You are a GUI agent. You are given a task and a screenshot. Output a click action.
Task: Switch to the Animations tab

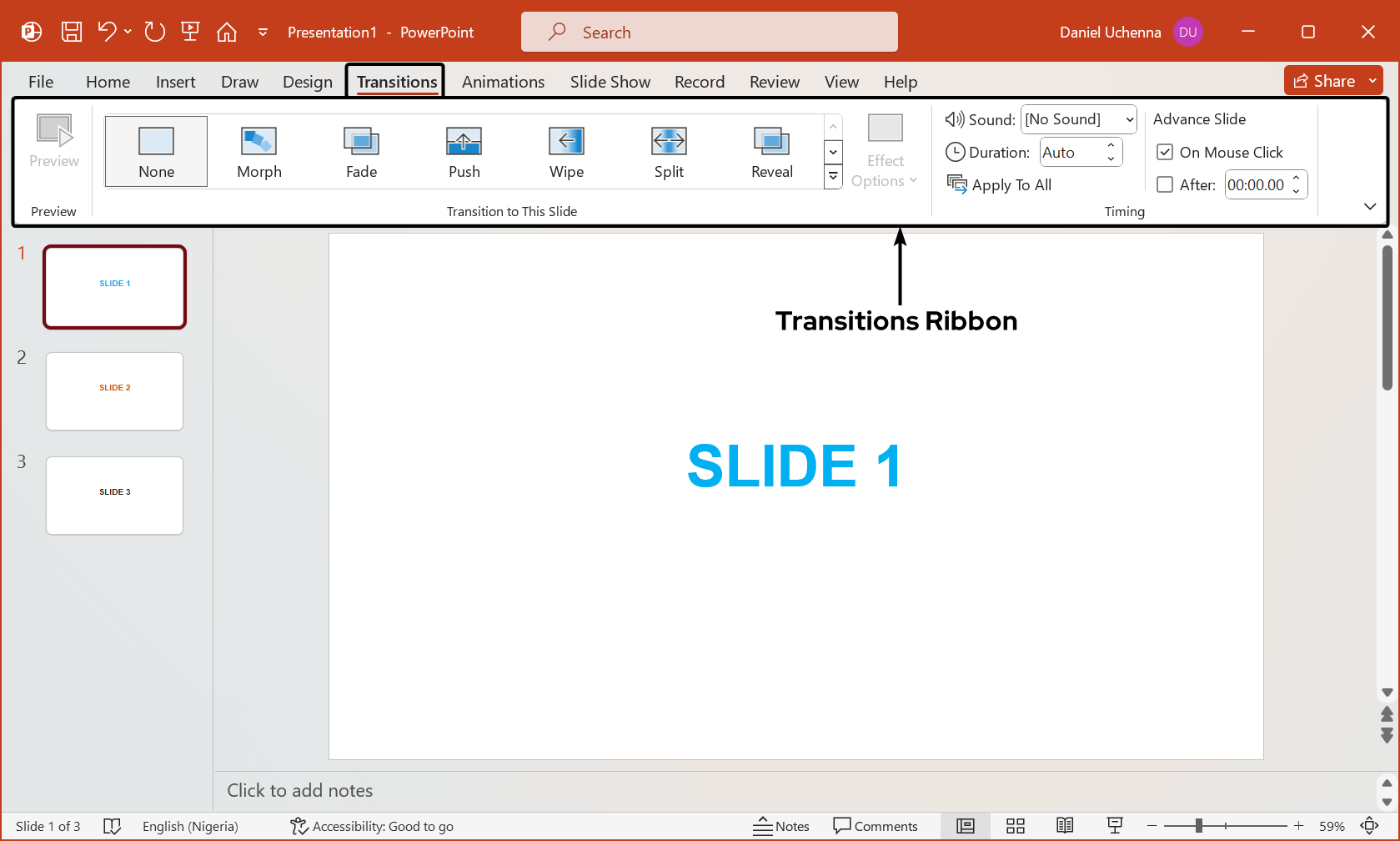point(503,81)
